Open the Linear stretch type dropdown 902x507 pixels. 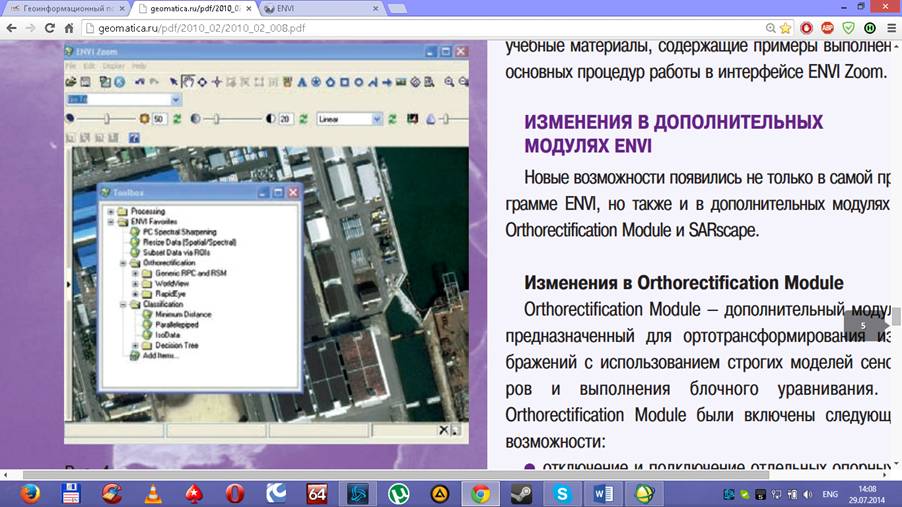pos(377,118)
